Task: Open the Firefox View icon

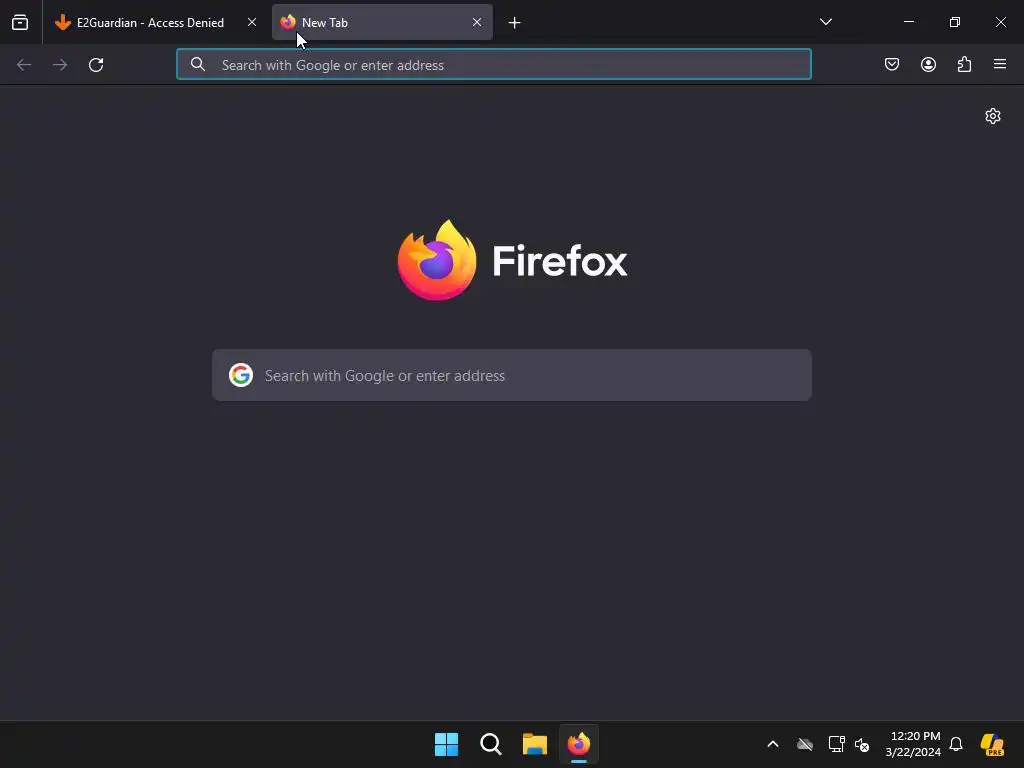Action: tap(20, 22)
